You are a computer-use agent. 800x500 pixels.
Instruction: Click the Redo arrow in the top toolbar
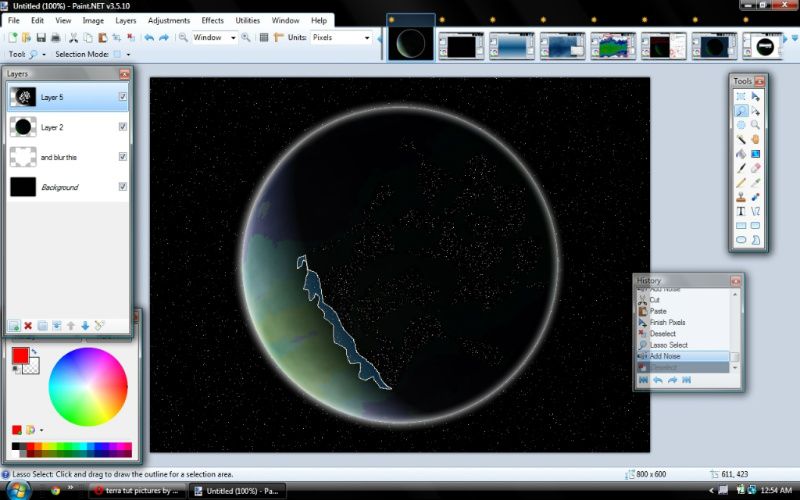point(164,37)
